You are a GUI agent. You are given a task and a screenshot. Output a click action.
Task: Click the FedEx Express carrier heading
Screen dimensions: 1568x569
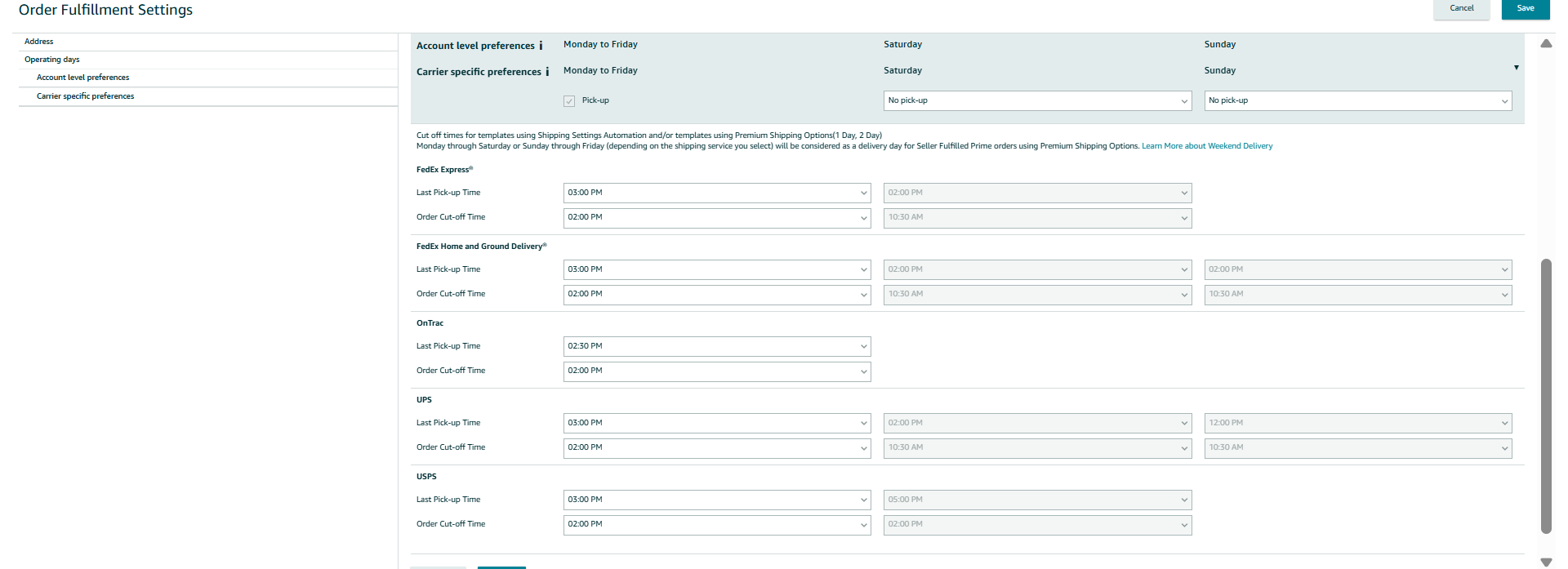(444, 170)
